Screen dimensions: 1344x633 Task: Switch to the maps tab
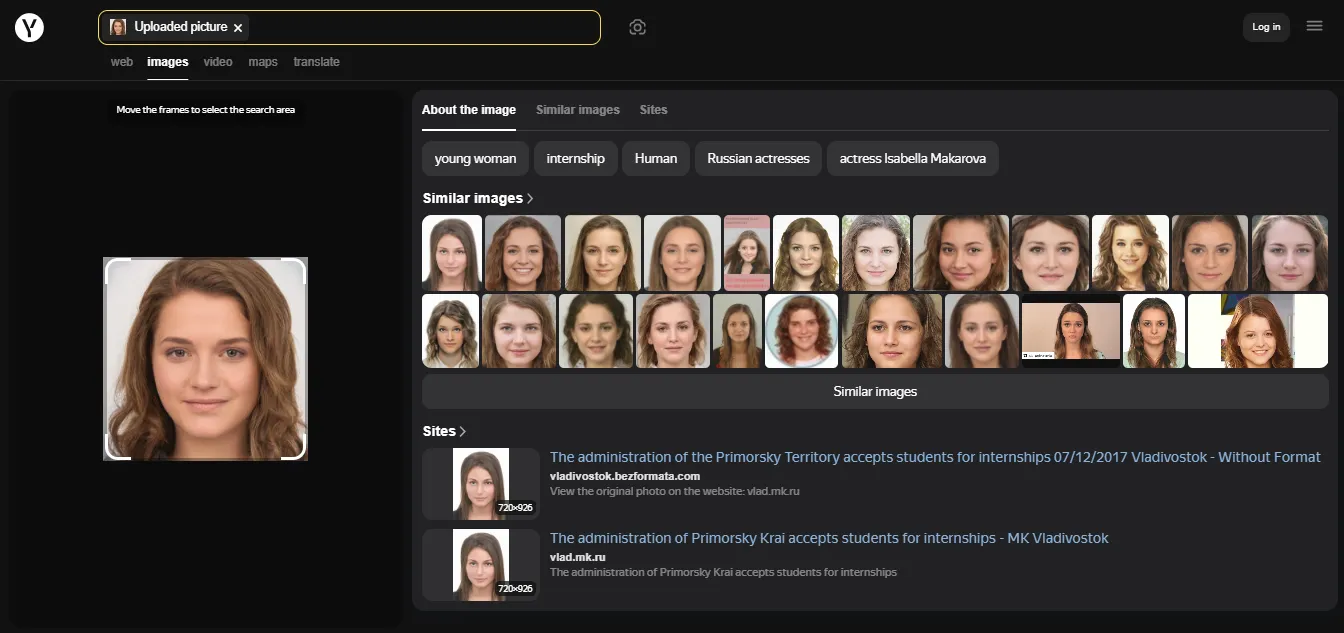(x=262, y=61)
